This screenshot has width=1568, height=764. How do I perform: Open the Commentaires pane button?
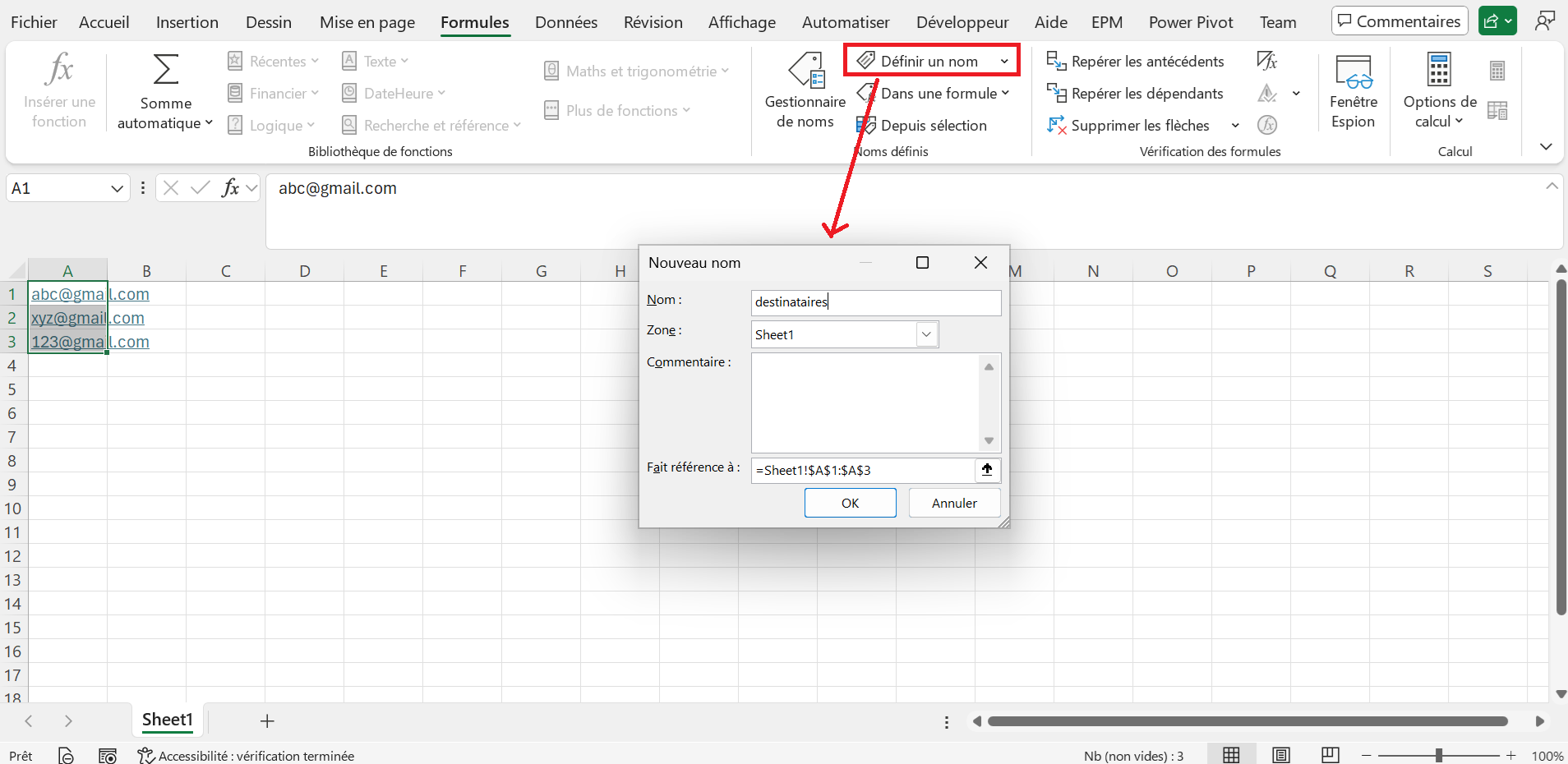click(x=1400, y=21)
